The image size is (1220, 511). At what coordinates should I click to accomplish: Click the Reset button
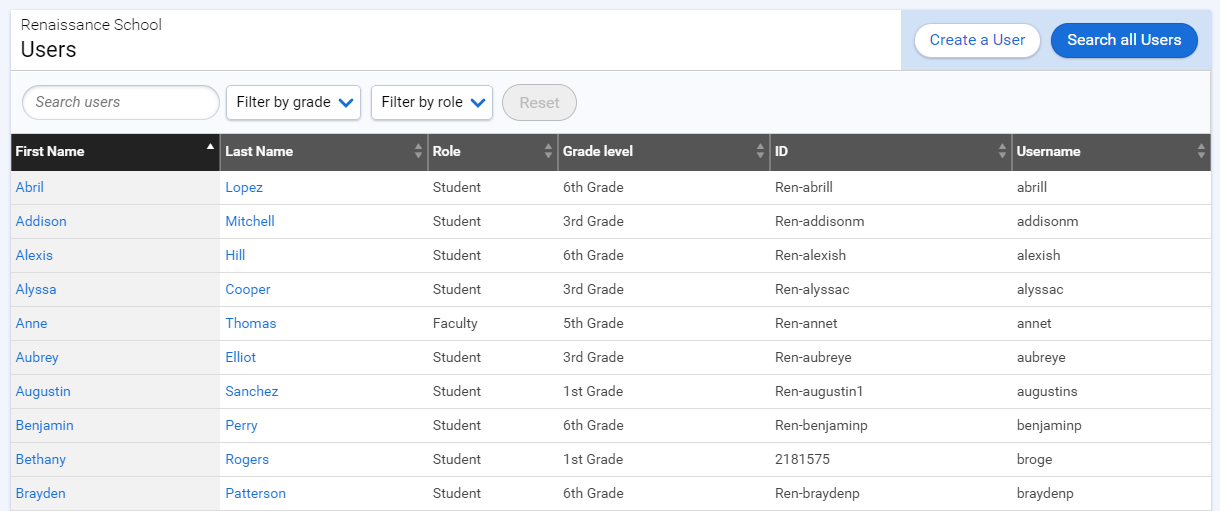tap(539, 102)
